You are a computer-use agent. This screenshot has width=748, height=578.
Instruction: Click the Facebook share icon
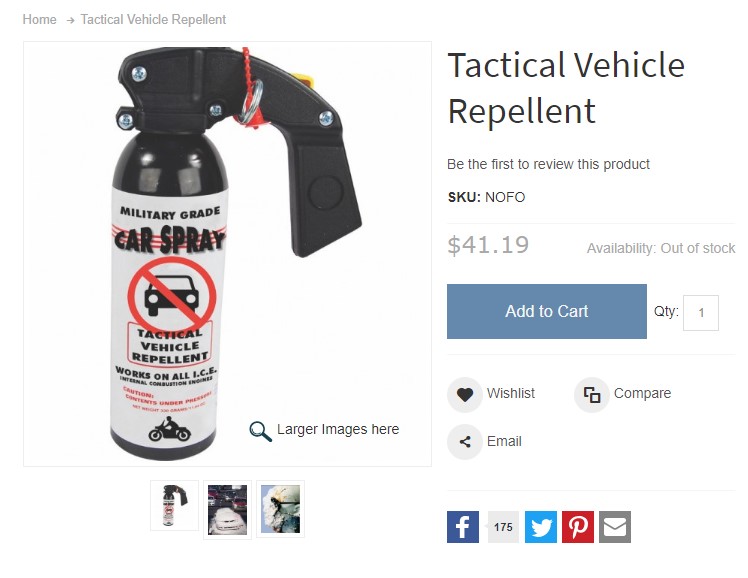pos(463,527)
